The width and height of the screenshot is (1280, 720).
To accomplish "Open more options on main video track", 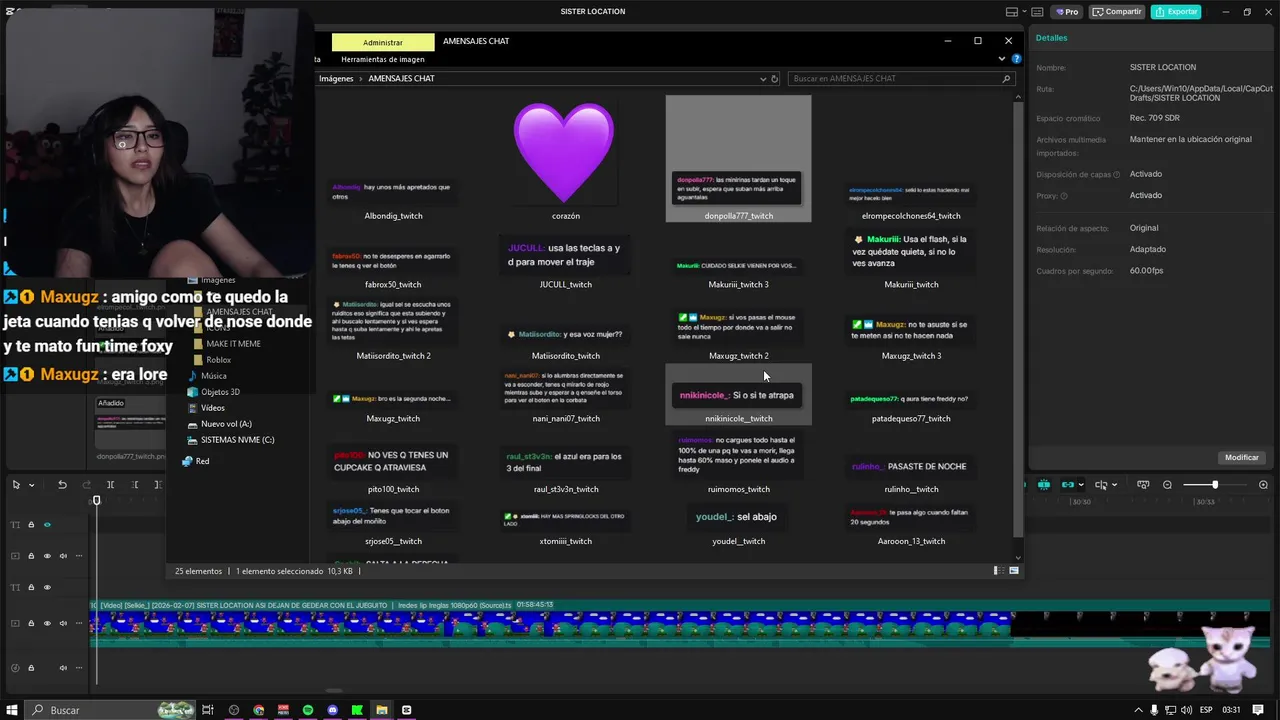I will pyautogui.click(x=79, y=623).
